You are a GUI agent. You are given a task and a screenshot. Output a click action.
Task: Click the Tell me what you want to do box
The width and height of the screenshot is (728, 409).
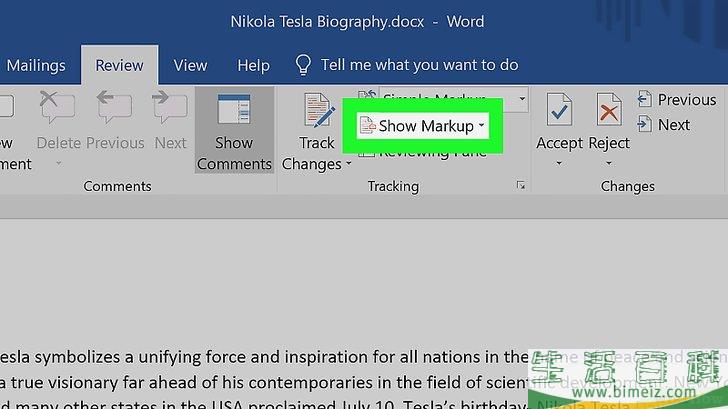(x=419, y=65)
